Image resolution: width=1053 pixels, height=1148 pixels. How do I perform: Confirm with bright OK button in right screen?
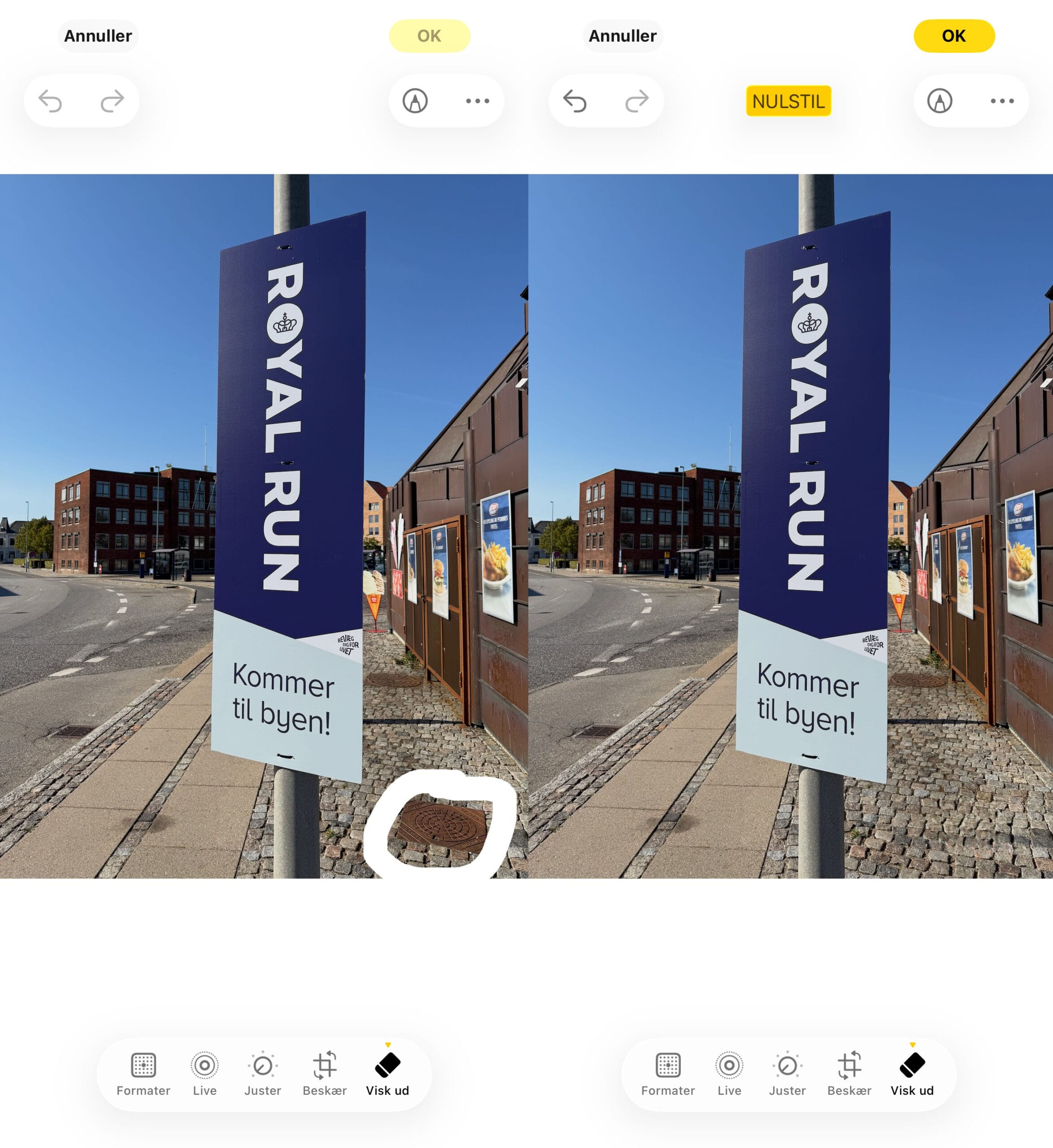click(x=954, y=36)
